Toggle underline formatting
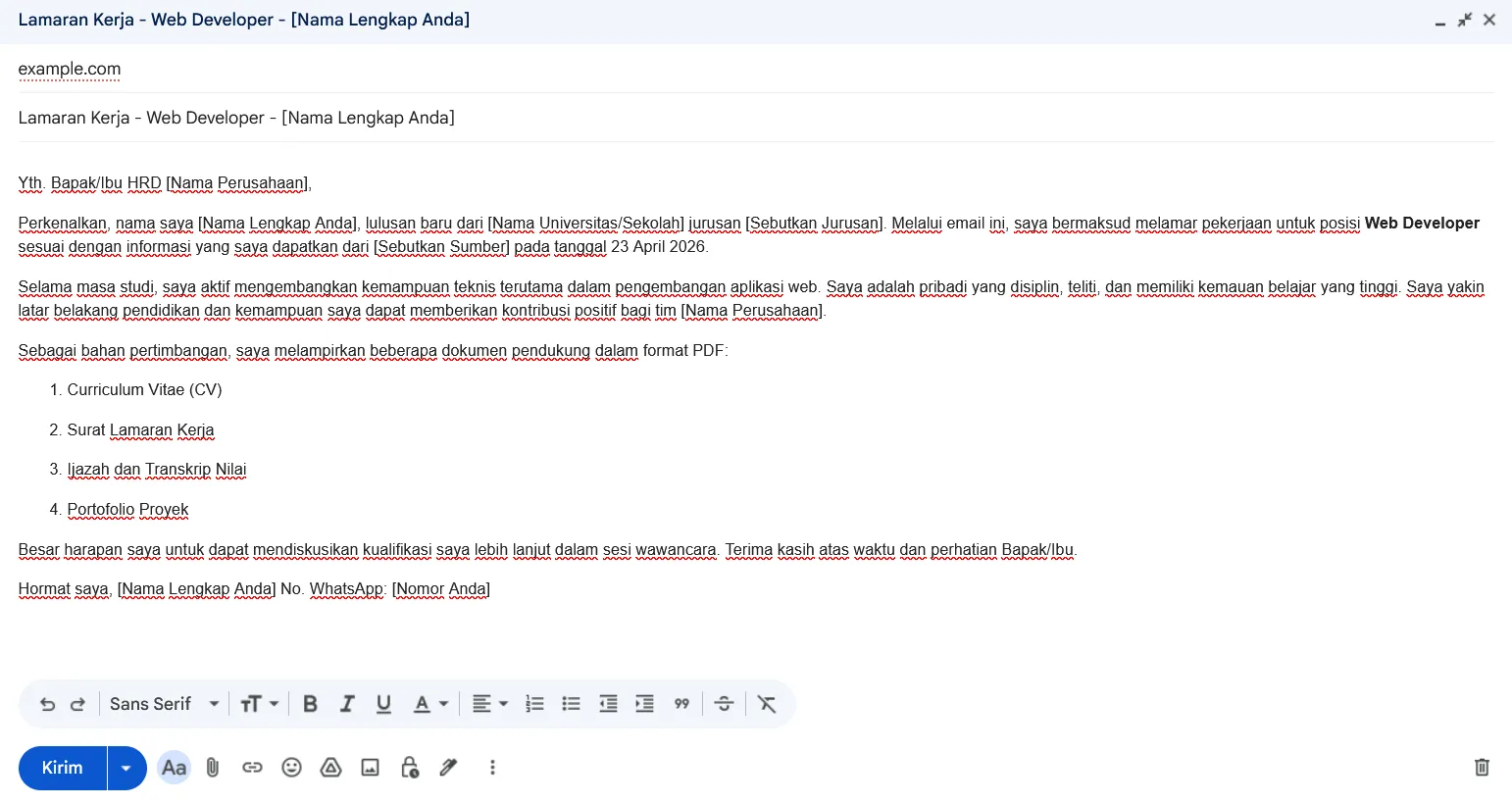 click(x=383, y=703)
